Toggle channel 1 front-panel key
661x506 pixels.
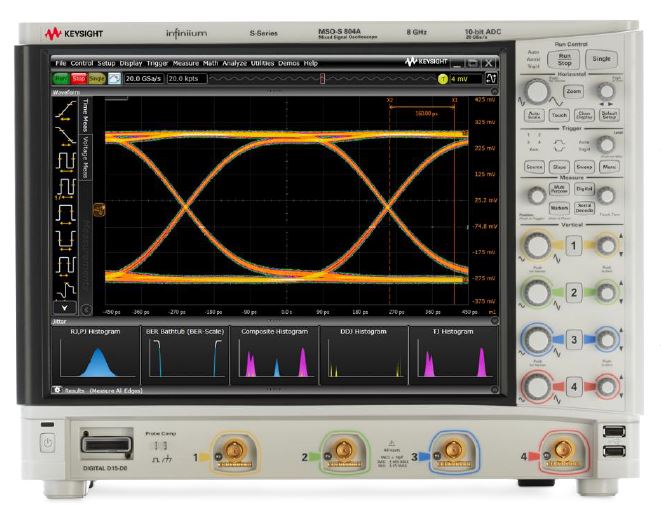click(x=573, y=245)
